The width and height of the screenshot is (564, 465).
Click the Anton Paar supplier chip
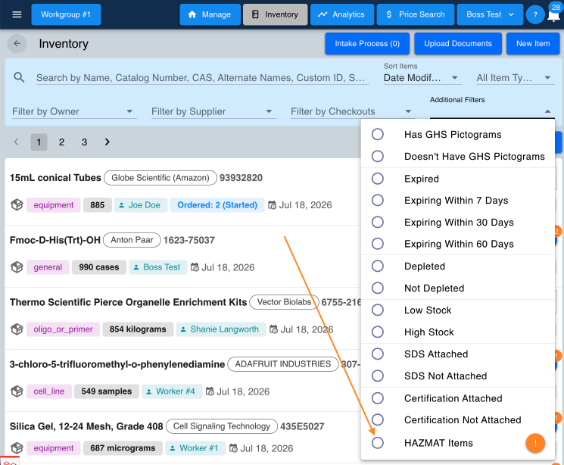point(132,240)
